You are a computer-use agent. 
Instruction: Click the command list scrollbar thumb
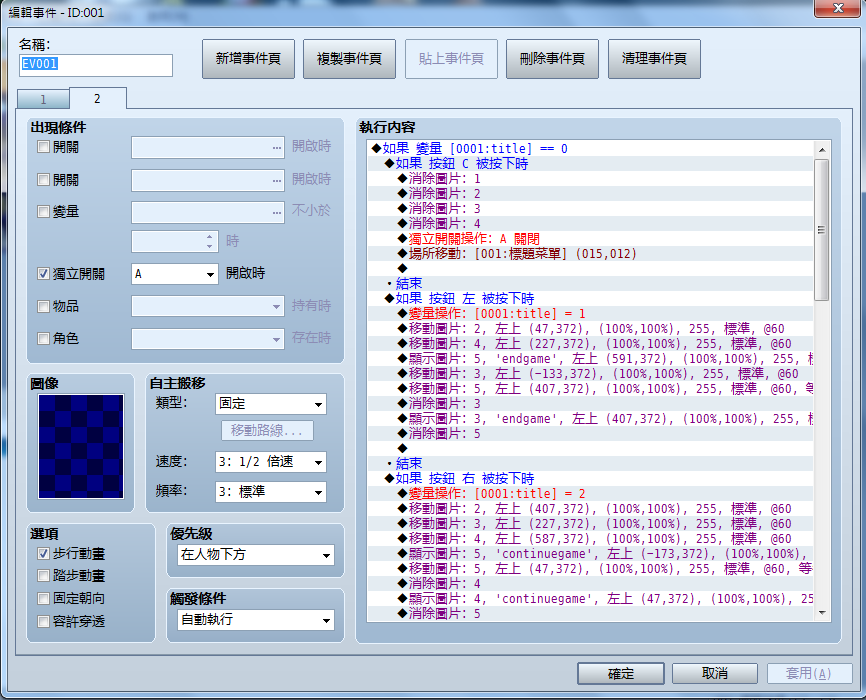[x=822, y=230]
